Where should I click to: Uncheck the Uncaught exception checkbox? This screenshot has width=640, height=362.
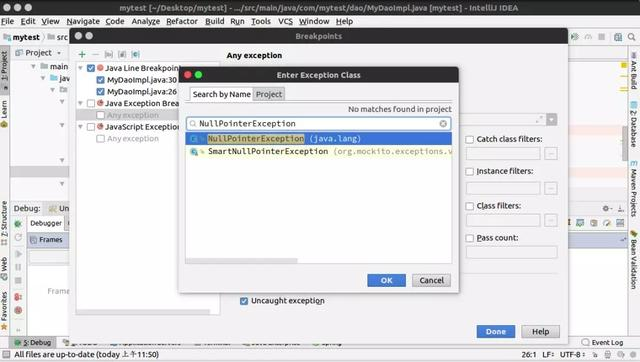click(244, 301)
